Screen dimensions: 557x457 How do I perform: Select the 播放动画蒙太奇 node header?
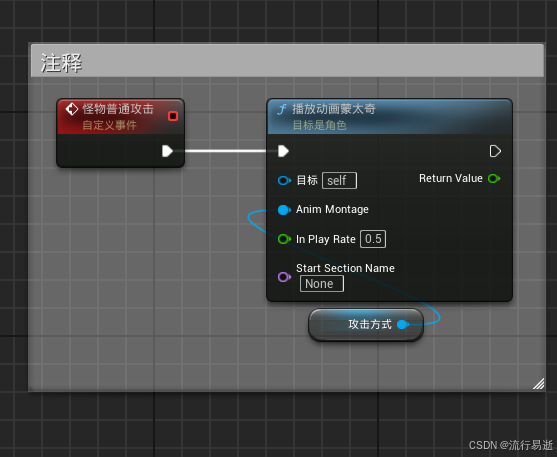(389, 117)
